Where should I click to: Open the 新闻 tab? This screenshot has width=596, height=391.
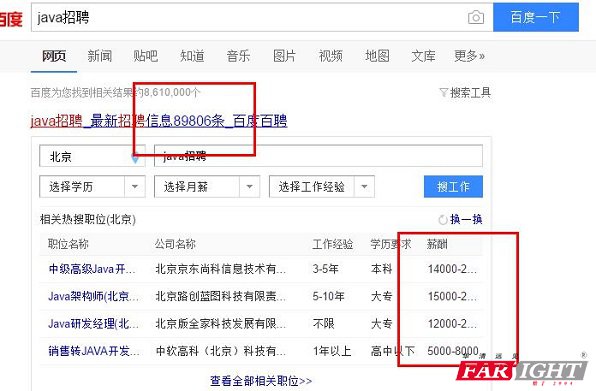coord(100,56)
